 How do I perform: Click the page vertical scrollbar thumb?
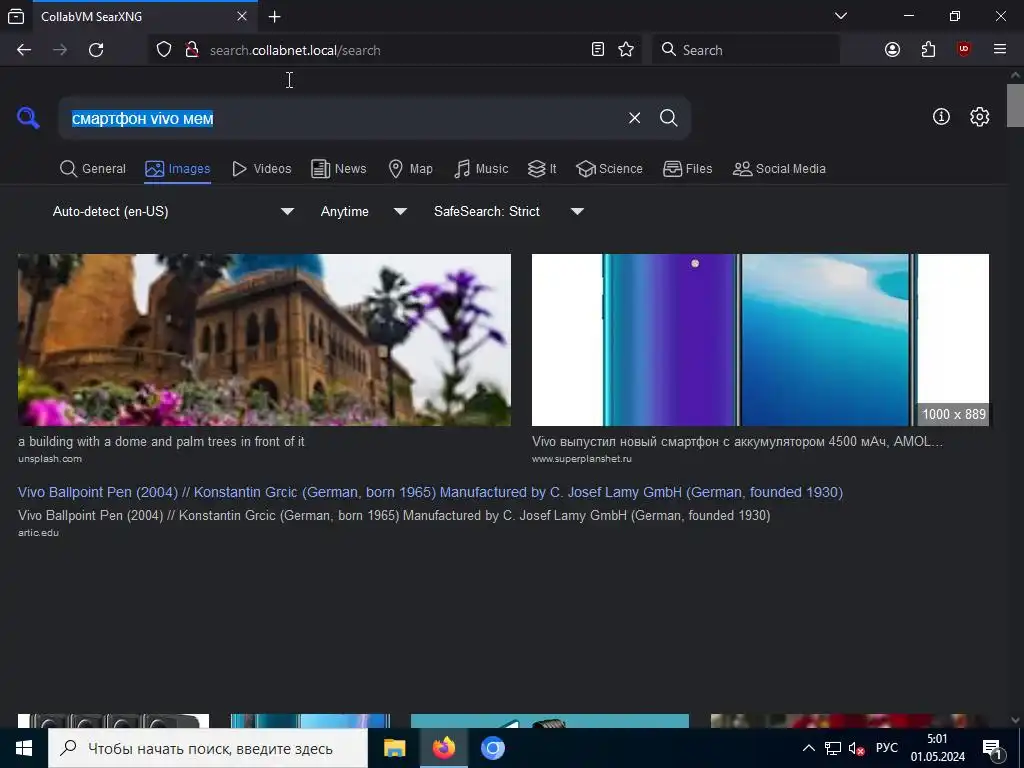click(1015, 105)
